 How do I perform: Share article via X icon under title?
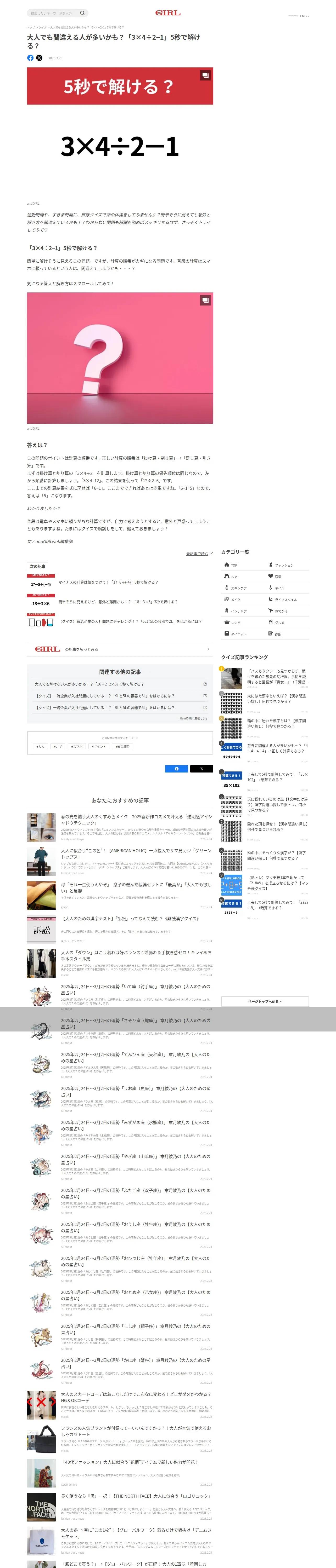[x=39, y=58]
